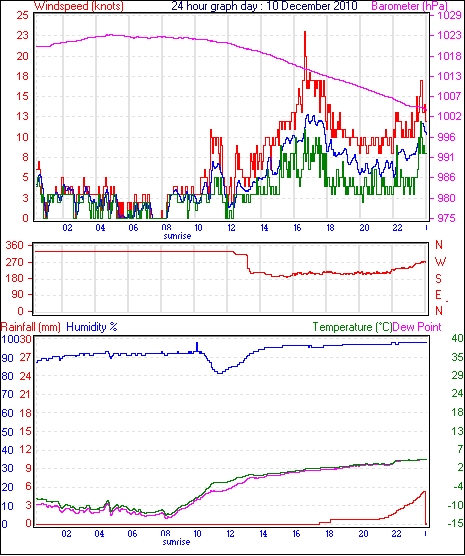Click the Temperature (°C) label
The height and width of the screenshot is (556, 465).
[x=352, y=327]
